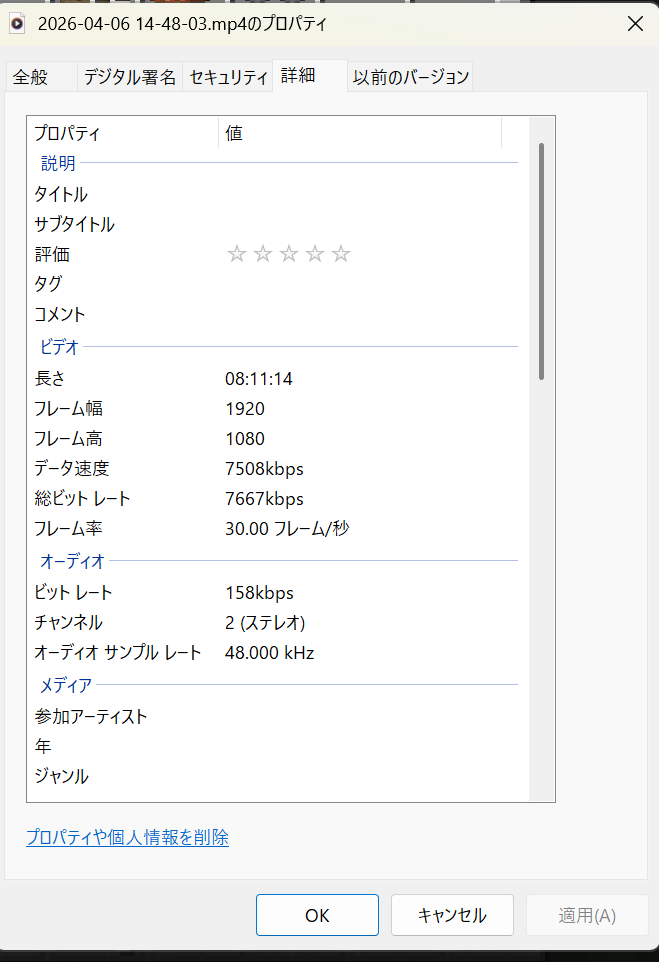The image size is (659, 962).
Task: Click the データ速度 value 7508kbps
Action: [x=264, y=469]
